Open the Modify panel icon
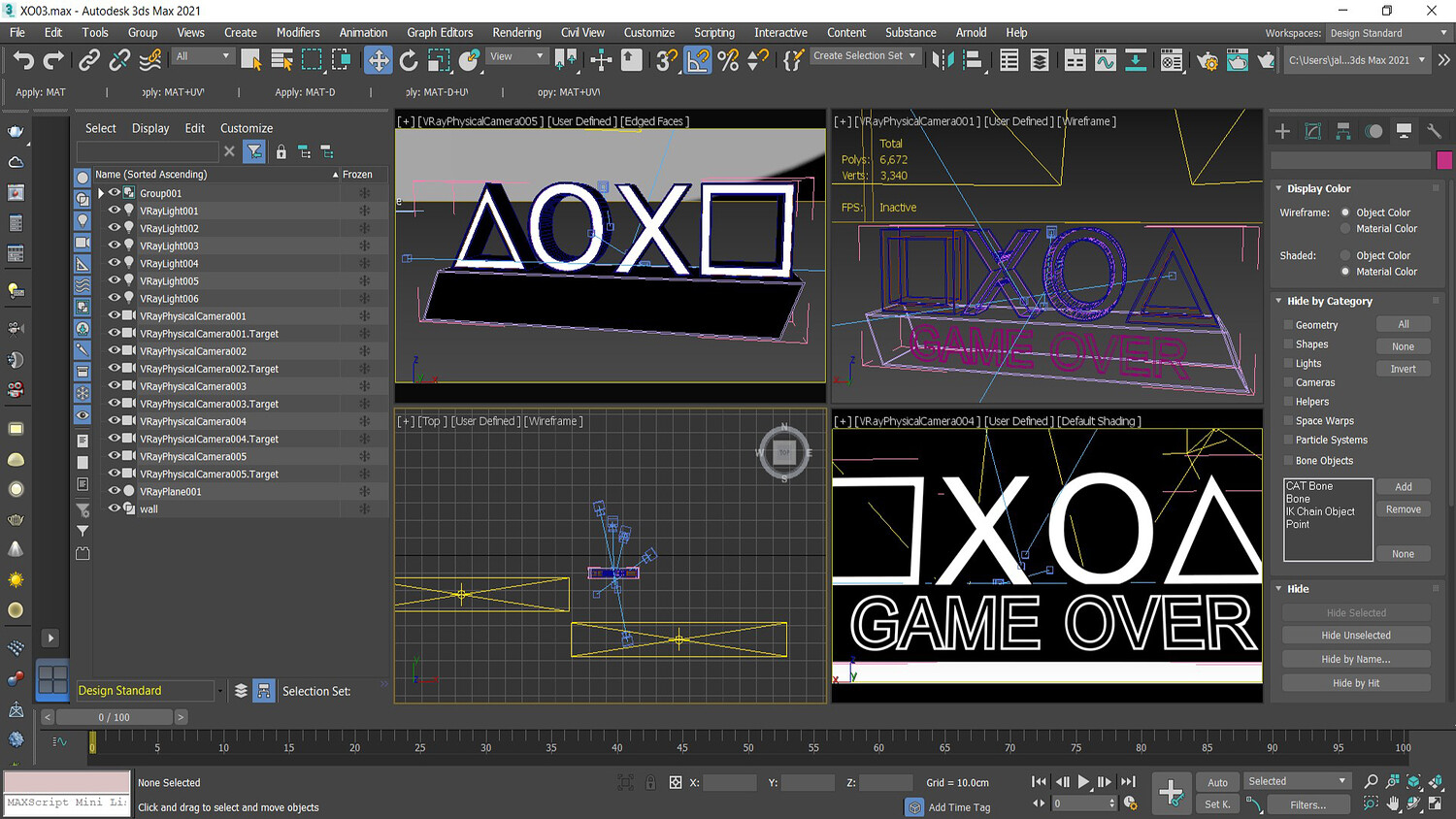This screenshot has width=1456, height=819. click(1313, 131)
